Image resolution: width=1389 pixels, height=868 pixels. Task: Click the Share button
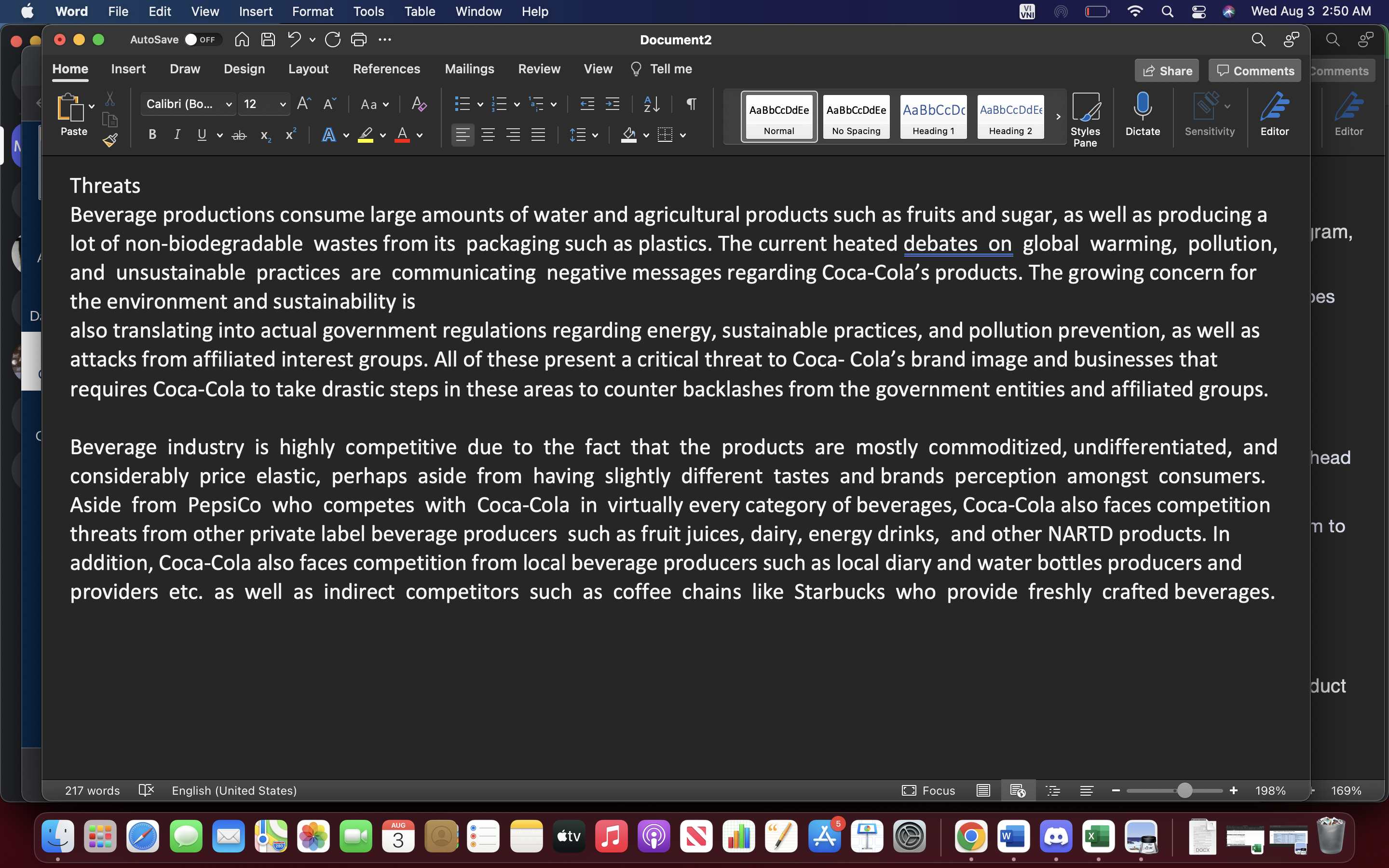pyautogui.click(x=1167, y=70)
